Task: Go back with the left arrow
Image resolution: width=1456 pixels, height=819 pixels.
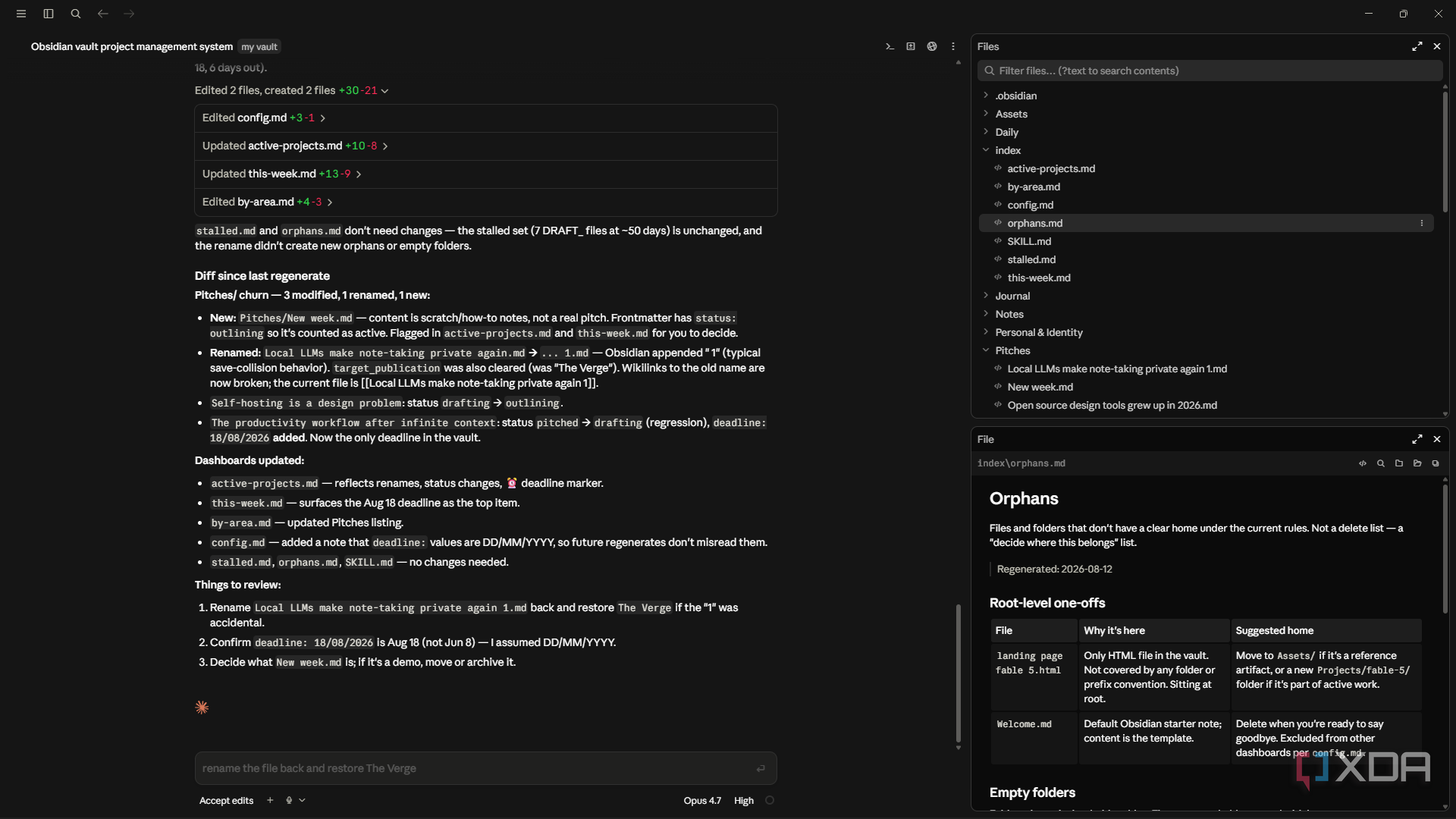Action: [x=103, y=14]
